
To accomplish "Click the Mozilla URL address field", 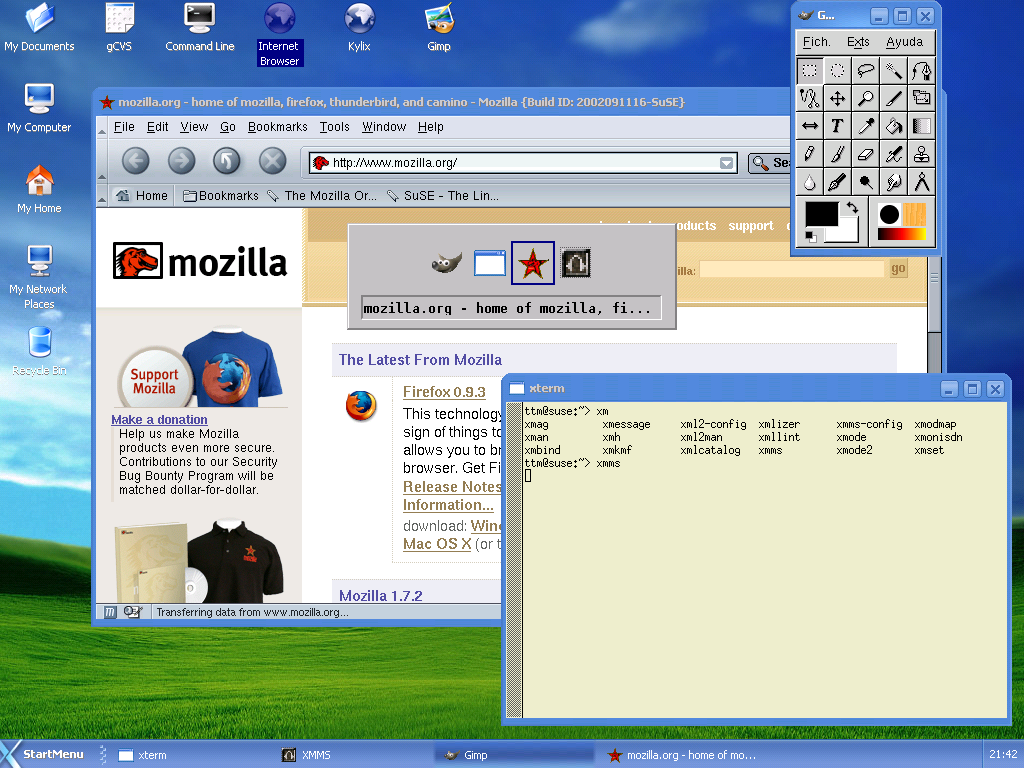I will coord(522,163).
